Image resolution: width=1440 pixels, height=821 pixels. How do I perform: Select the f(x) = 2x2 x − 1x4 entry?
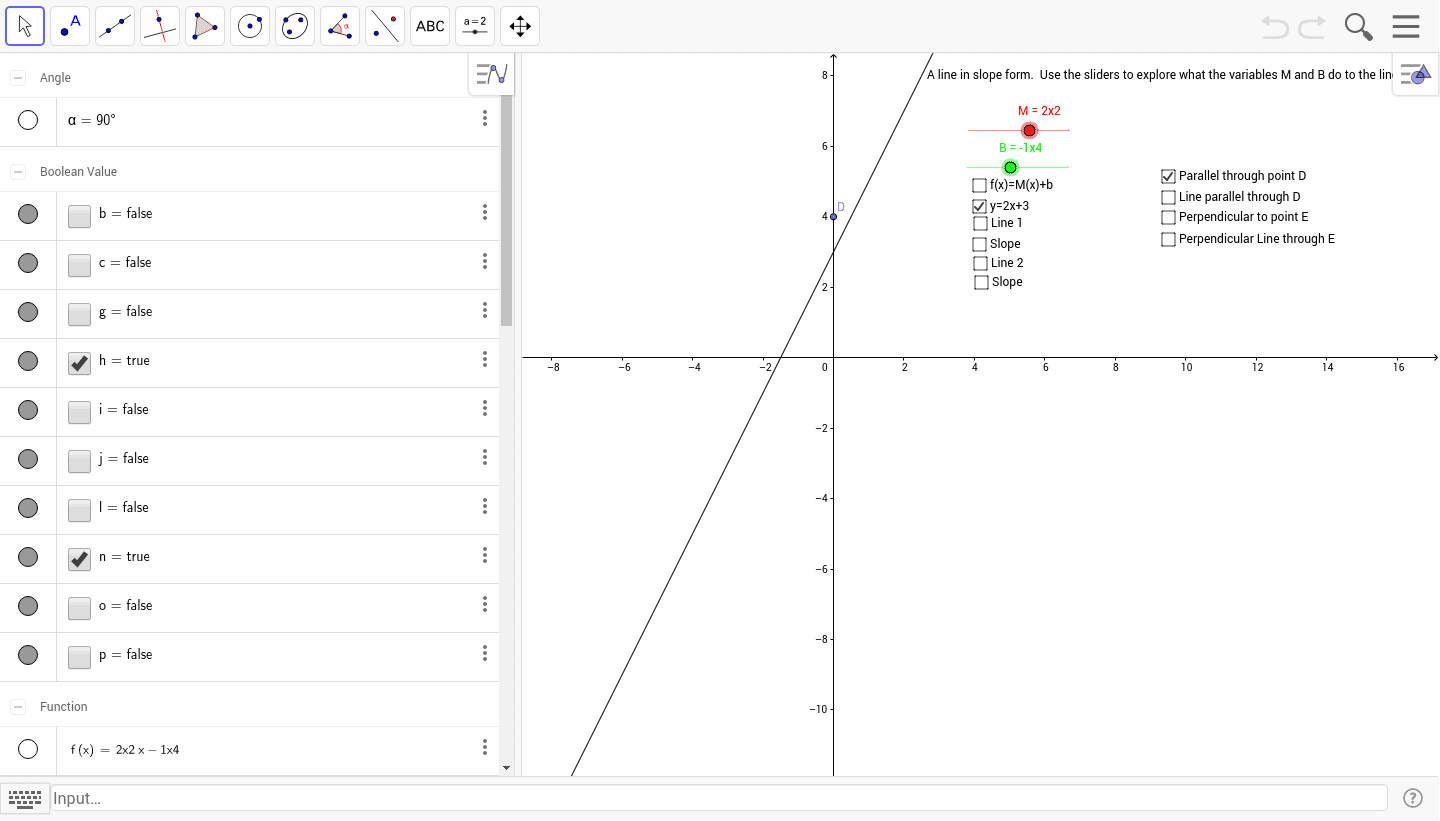pyautogui.click(x=125, y=749)
